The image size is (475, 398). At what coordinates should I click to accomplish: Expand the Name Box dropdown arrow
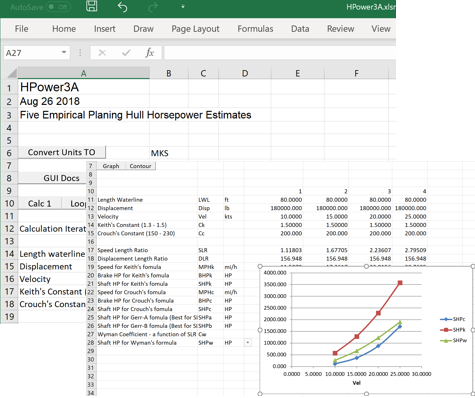pos(64,53)
